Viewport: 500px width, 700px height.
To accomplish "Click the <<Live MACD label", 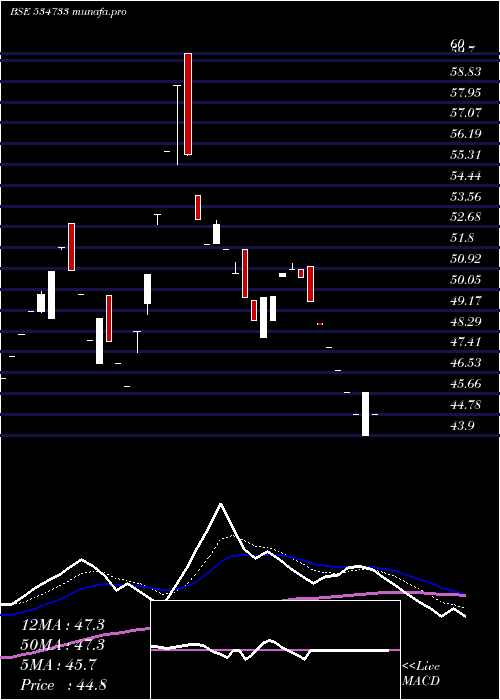I will 421,674.
